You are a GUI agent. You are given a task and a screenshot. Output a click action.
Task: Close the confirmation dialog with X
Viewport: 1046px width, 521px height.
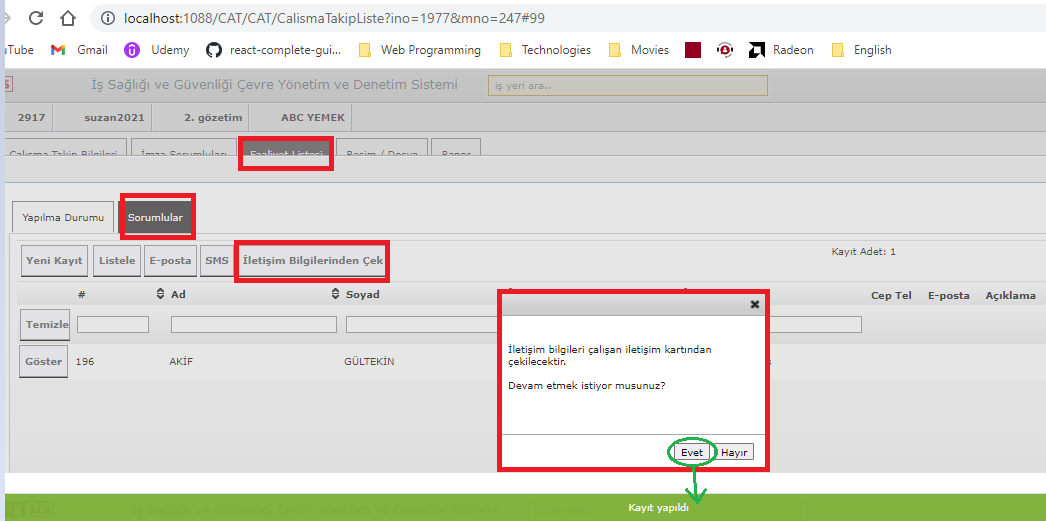tap(755, 304)
